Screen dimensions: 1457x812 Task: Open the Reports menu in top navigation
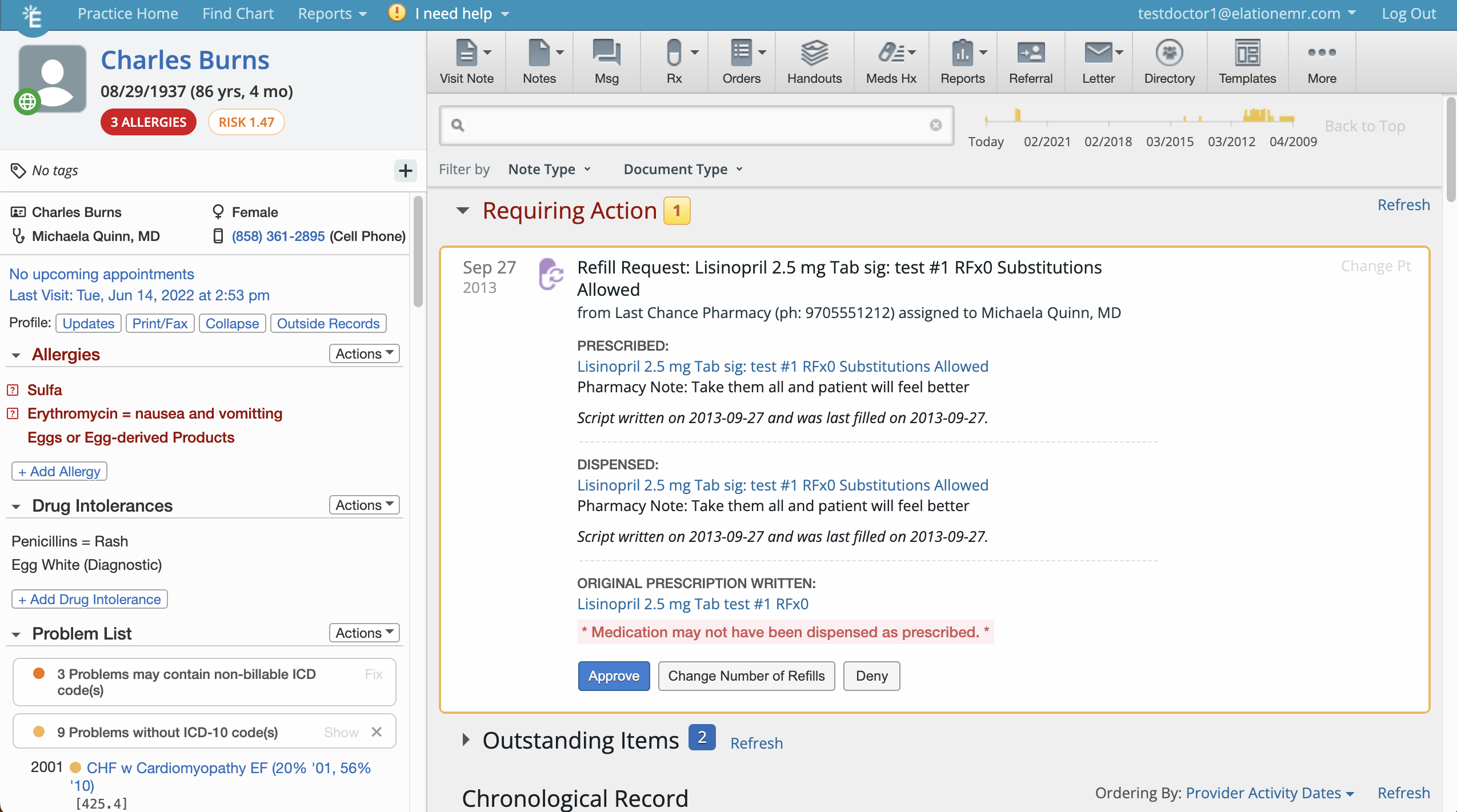(x=331, y=14)
